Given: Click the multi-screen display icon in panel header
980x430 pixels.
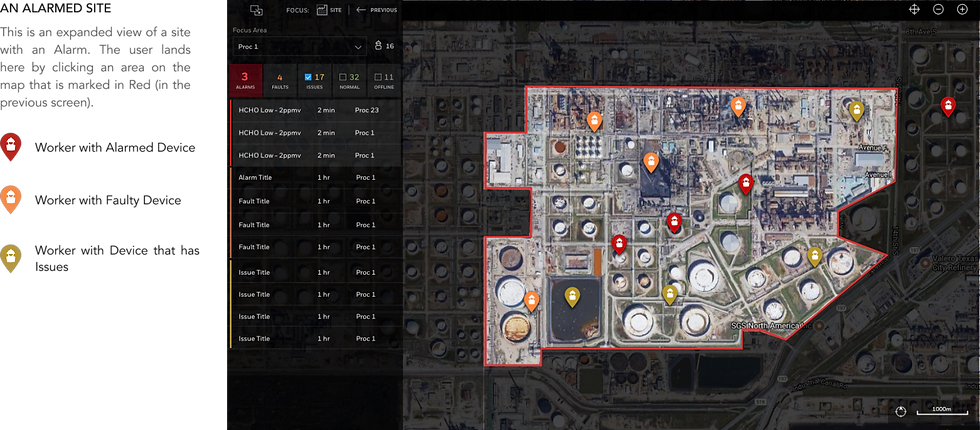Looking at the screenshot, I should point(256,10).
